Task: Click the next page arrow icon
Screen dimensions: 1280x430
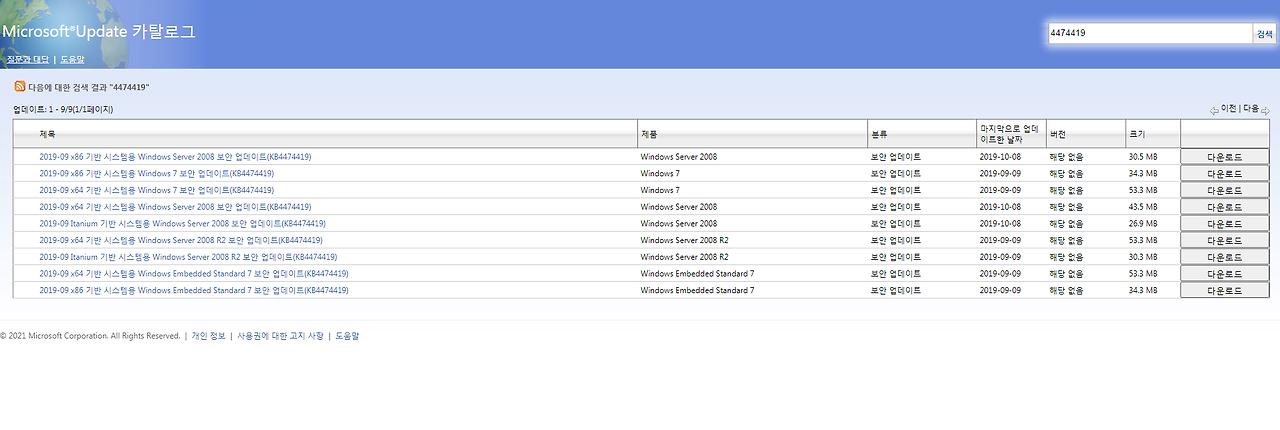Action: click(1265, 110)
